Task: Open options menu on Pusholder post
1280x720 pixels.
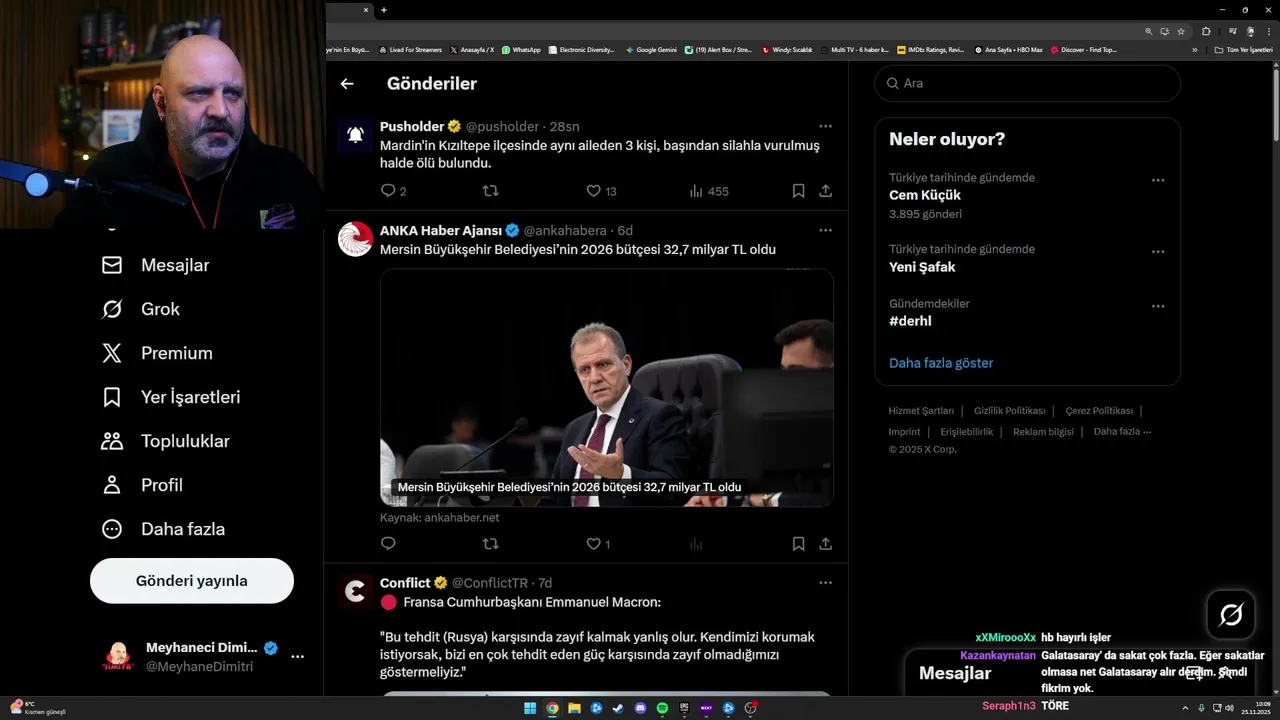Action: 825,126
